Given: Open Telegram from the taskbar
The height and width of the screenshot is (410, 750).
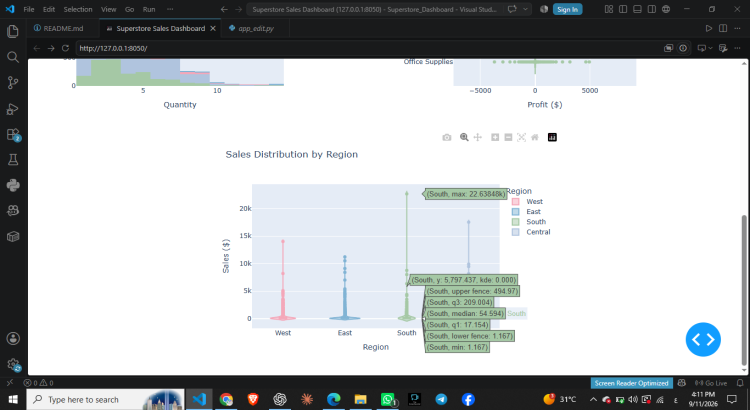Looking at the screenshot, I should (441, 399).
